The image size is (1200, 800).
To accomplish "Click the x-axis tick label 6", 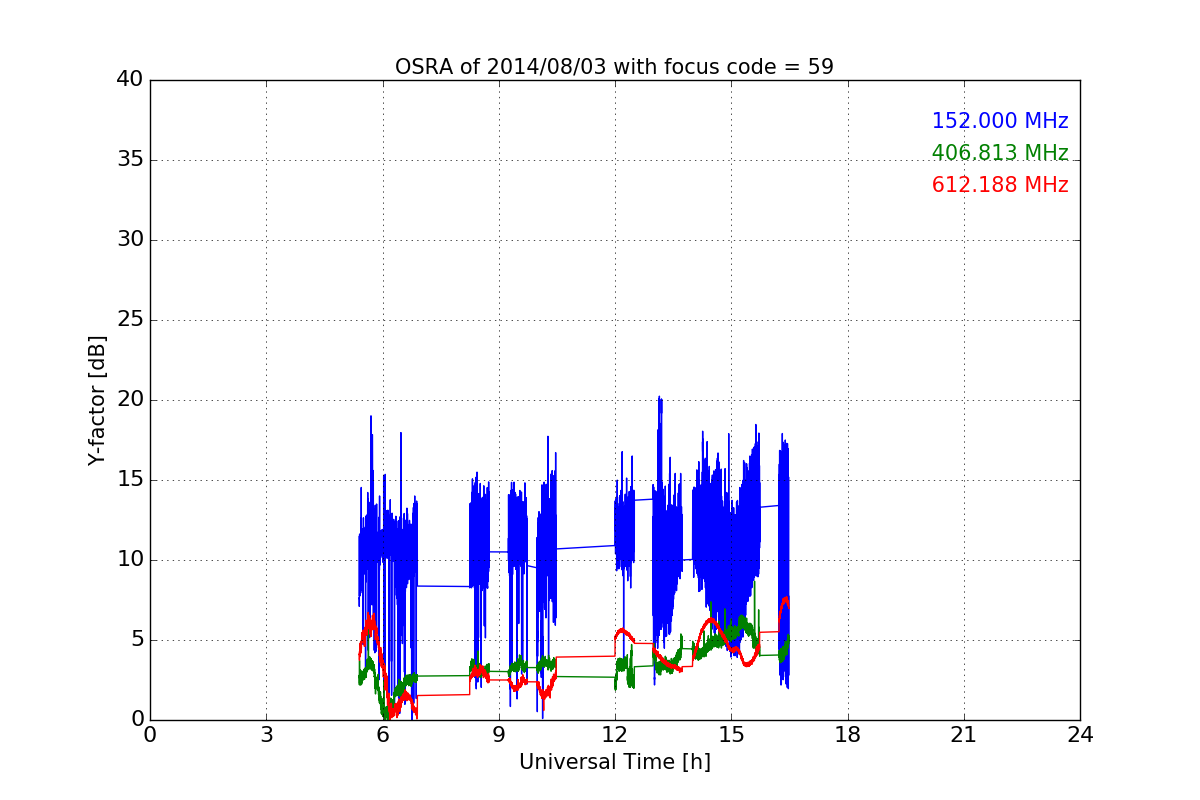I will point(383,735).
